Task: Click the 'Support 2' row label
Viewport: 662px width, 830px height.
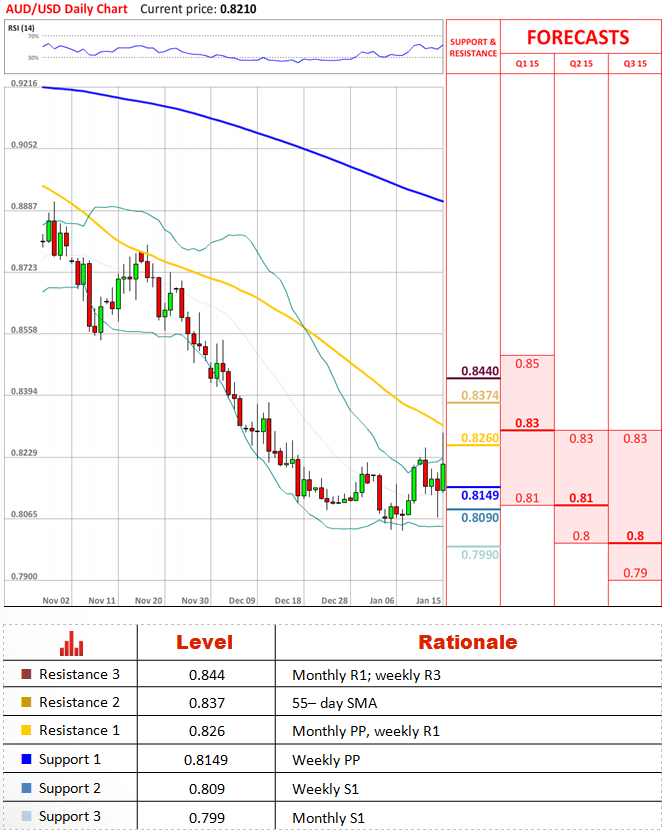Action: 70,788
